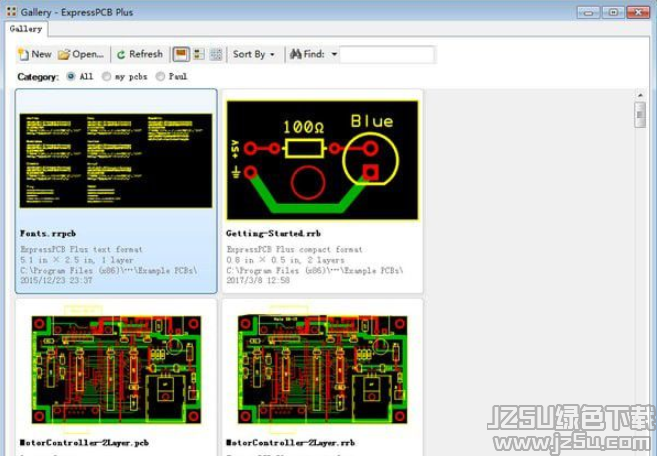
Task: Click the Find search input field
Action: (x=387, y=55)
